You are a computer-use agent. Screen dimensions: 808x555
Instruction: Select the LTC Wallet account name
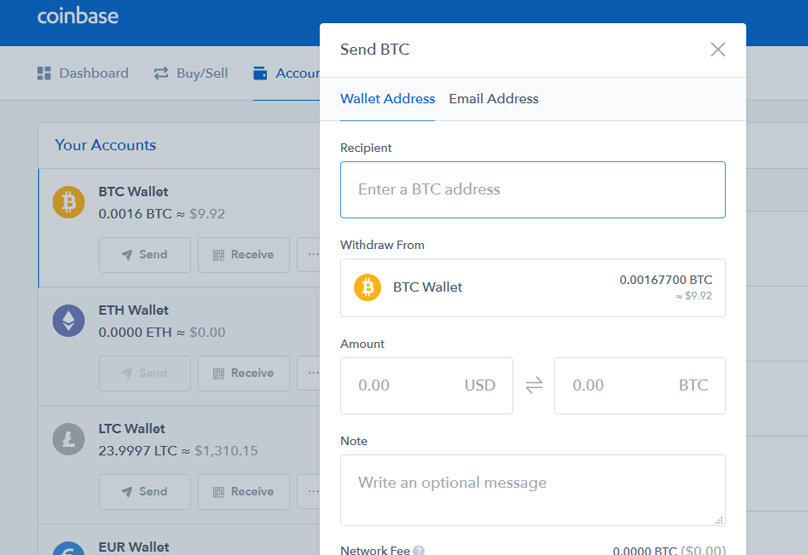(132, 429)
